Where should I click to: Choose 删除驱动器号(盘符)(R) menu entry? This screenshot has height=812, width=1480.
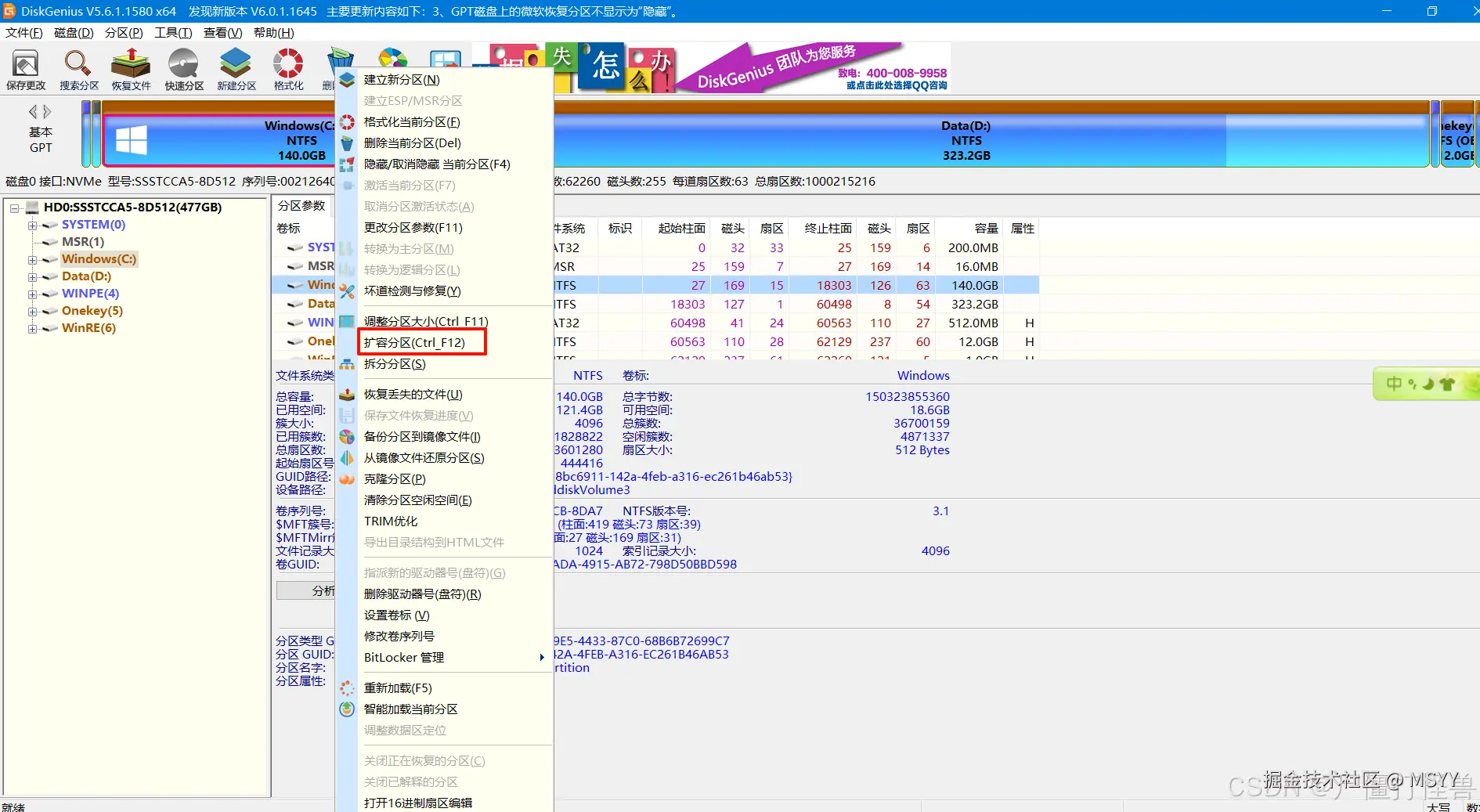pyautogui.click(x=423, y=594)
